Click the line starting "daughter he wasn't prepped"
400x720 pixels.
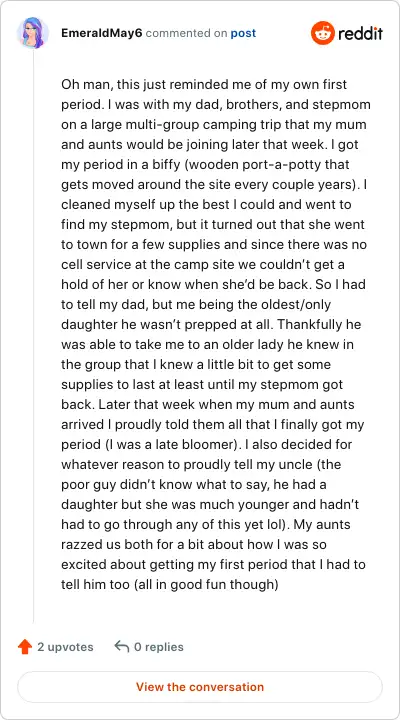211,325
